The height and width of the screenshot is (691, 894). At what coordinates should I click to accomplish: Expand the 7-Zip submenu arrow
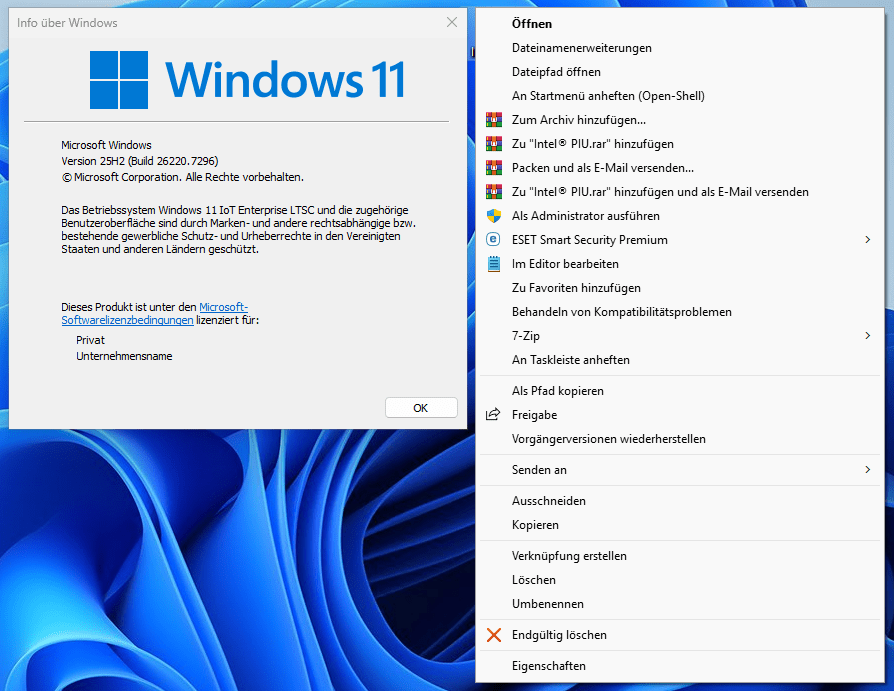click(867, 335)
